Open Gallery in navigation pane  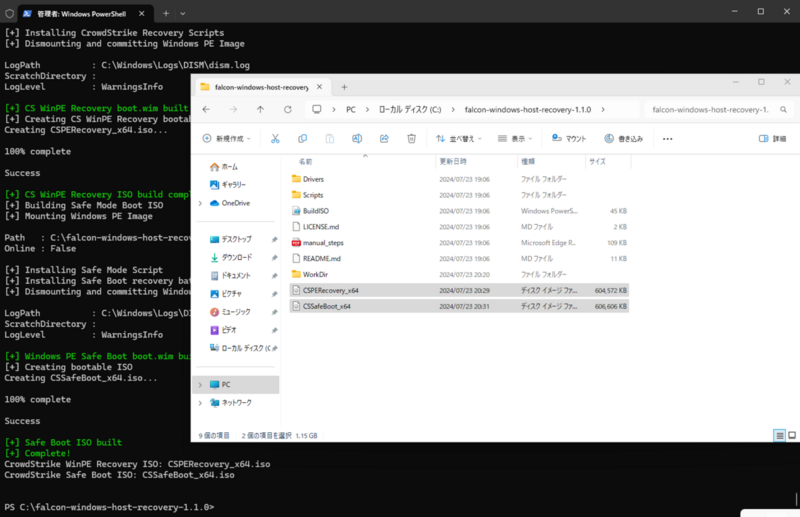click(x=228, y=185)
